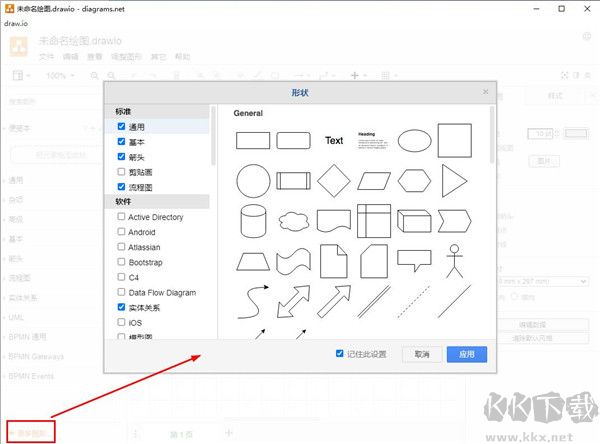Open the 文件 menu
Screen dimensions: 600x444
point(47,57)
